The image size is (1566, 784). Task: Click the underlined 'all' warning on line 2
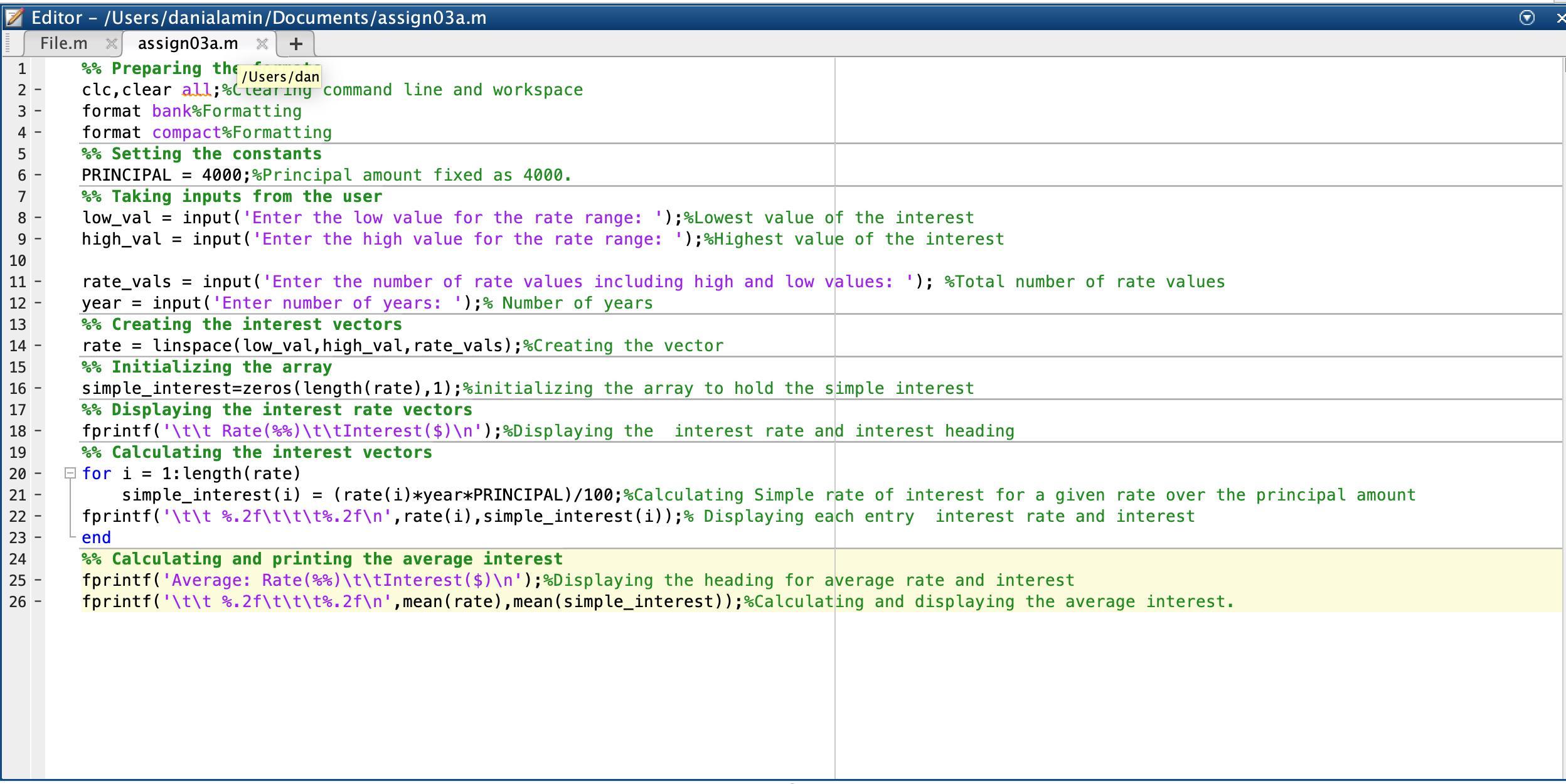click(x=196, y=90)
